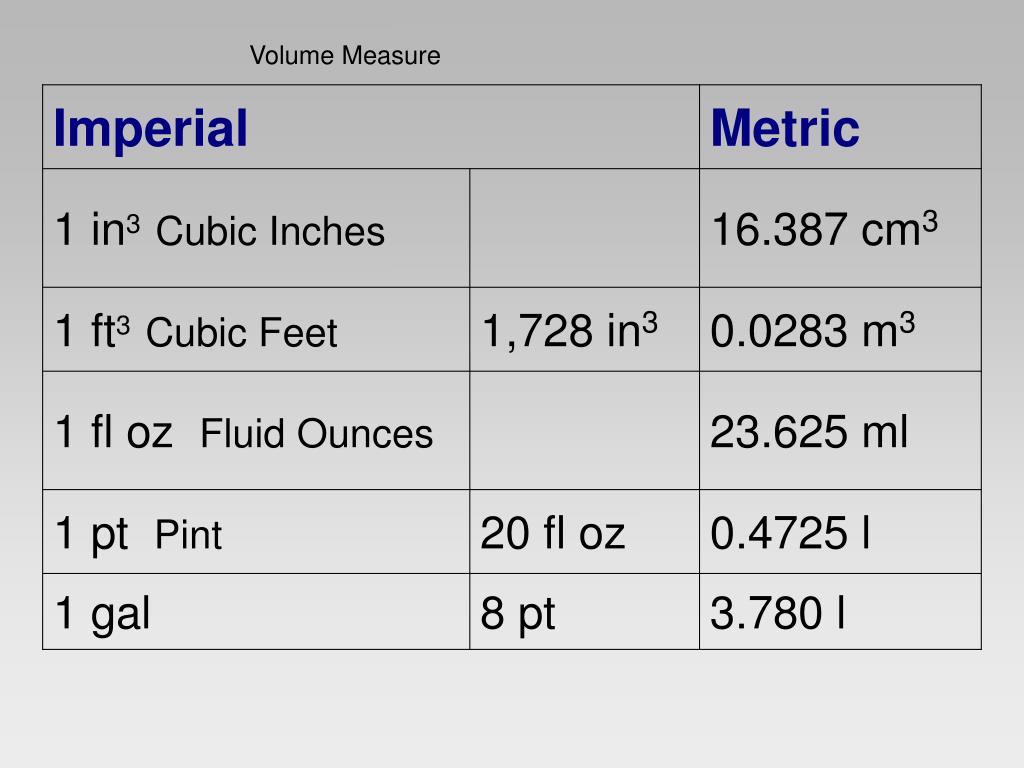Click the word Pint

coord(188,535)
